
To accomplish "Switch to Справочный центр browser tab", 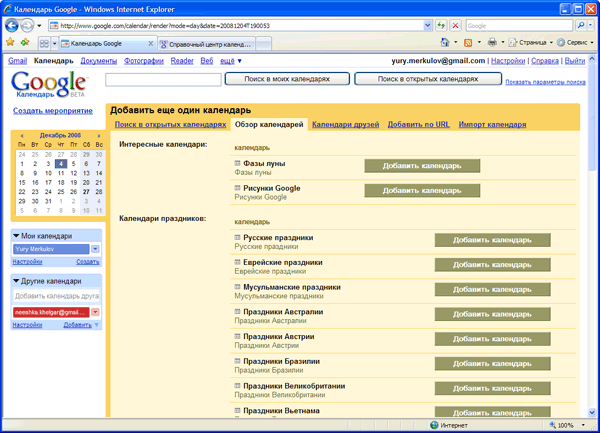I will point(206,44).
